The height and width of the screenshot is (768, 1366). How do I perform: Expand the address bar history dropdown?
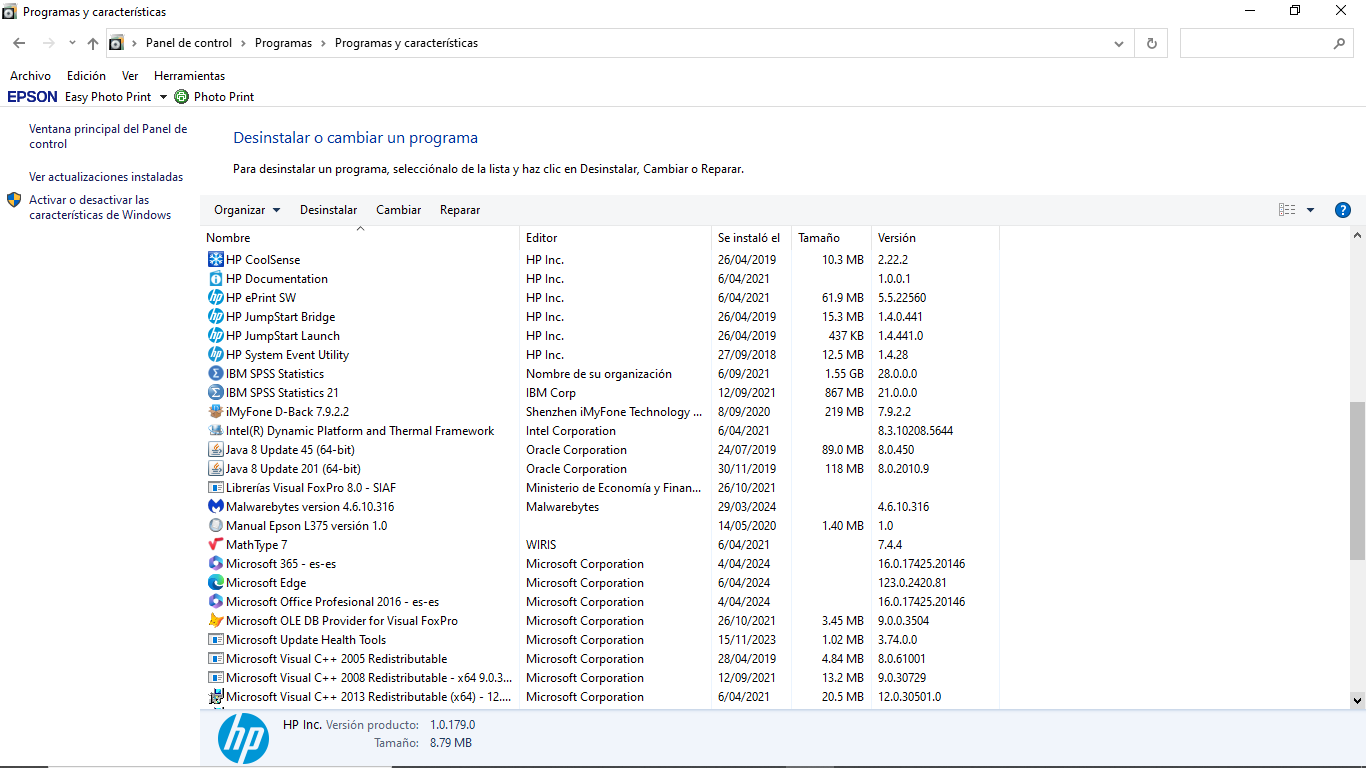pyautogui.click(x=1119, y=43)
